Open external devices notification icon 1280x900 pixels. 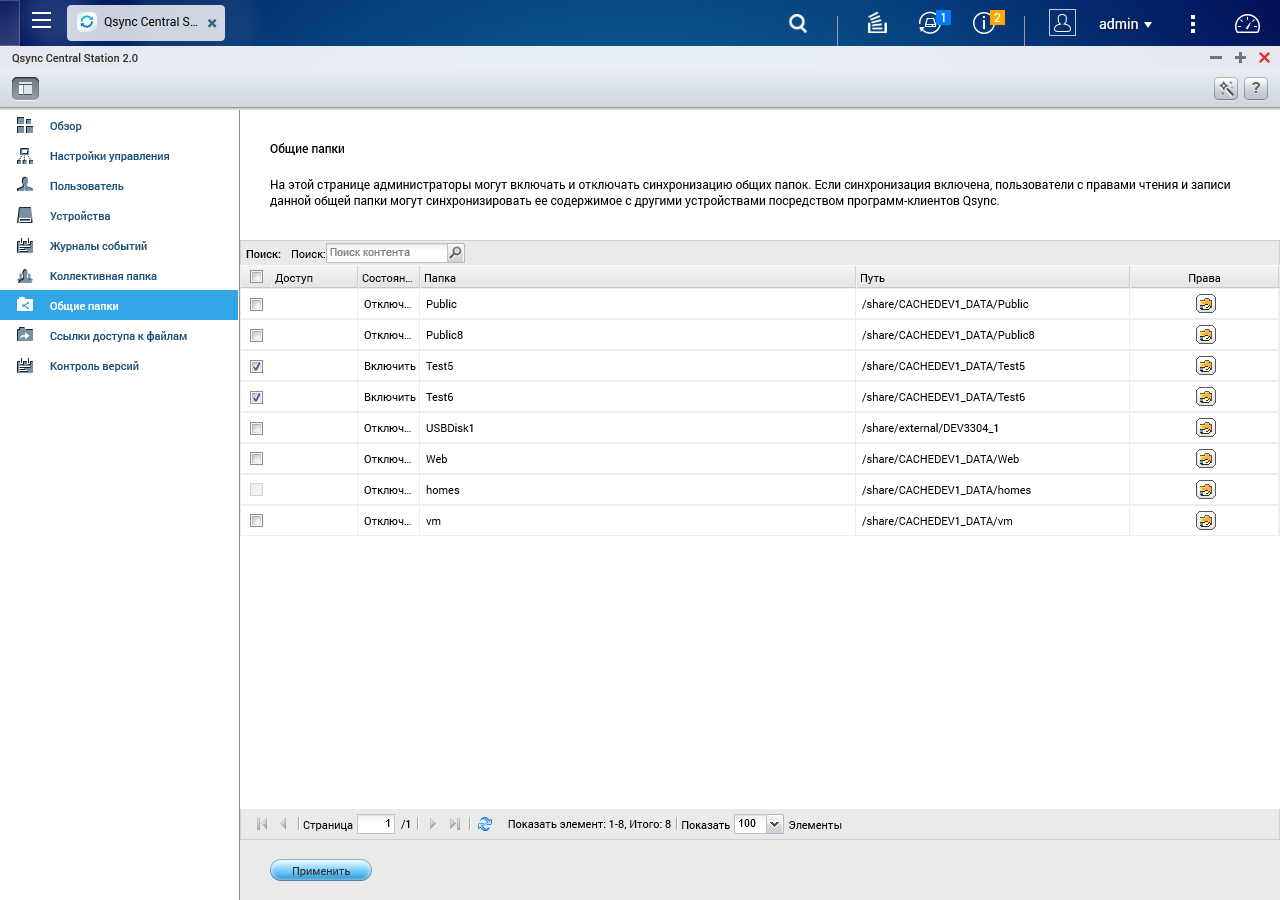click(931, 23)
